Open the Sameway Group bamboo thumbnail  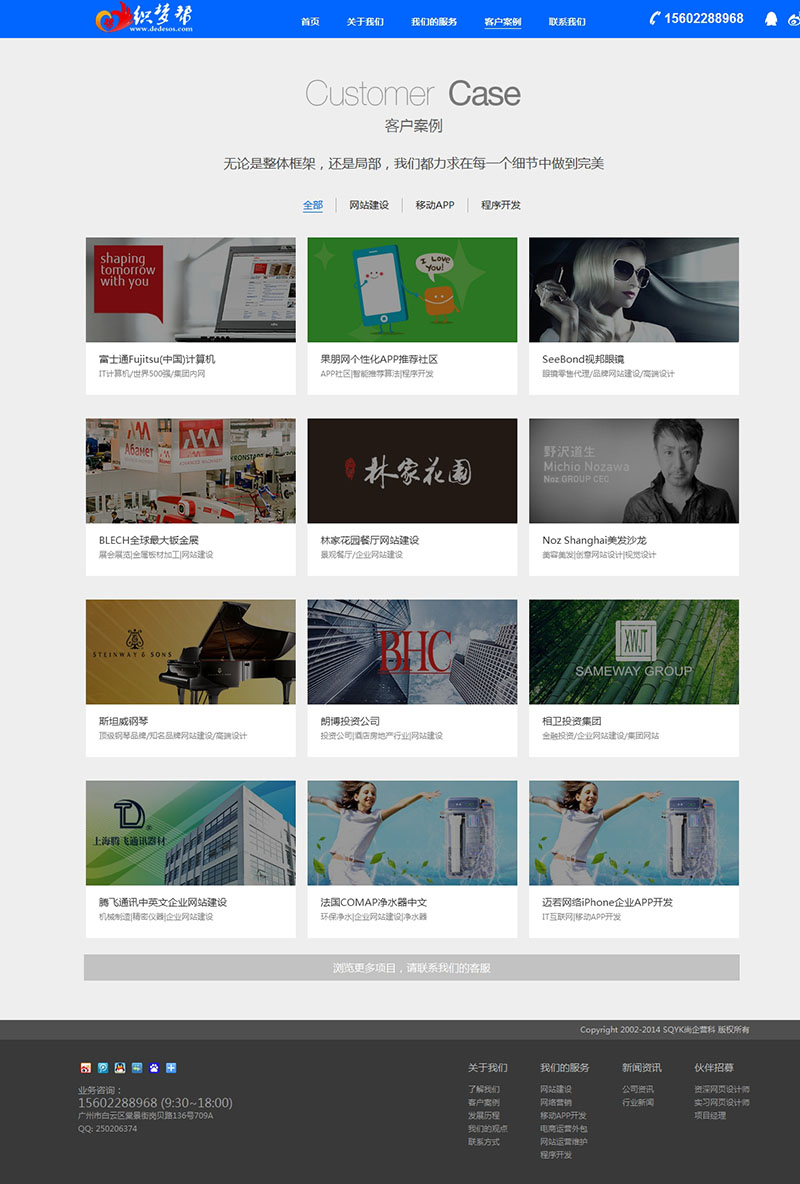pos(634,652)
